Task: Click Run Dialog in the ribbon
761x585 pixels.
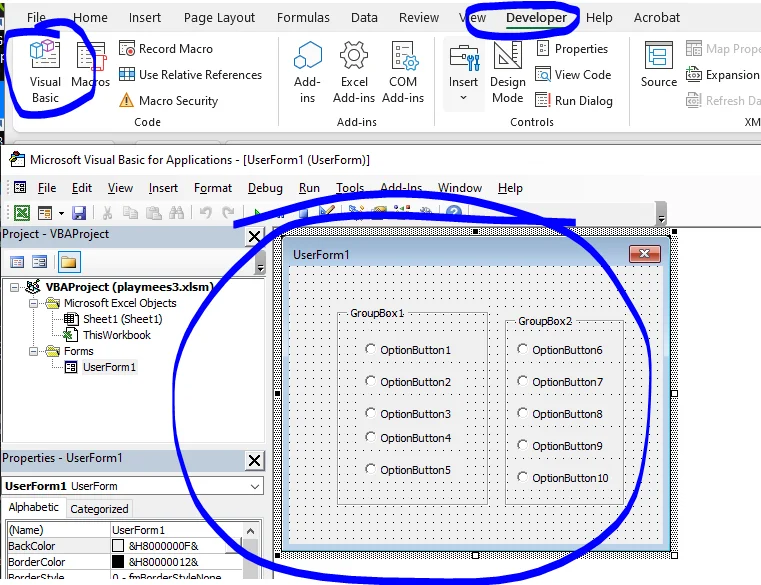Action: tap(574, 100)
